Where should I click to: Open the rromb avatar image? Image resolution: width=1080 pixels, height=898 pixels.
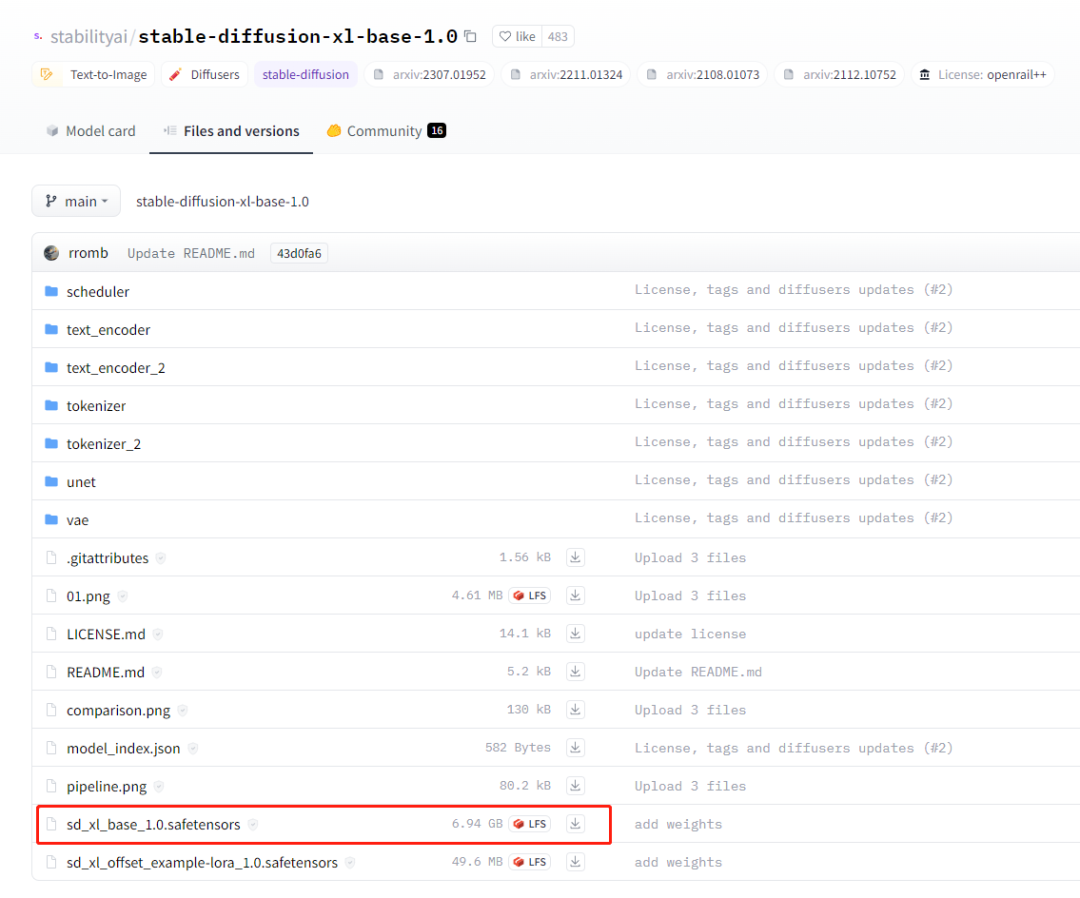[x=52, y=253]
